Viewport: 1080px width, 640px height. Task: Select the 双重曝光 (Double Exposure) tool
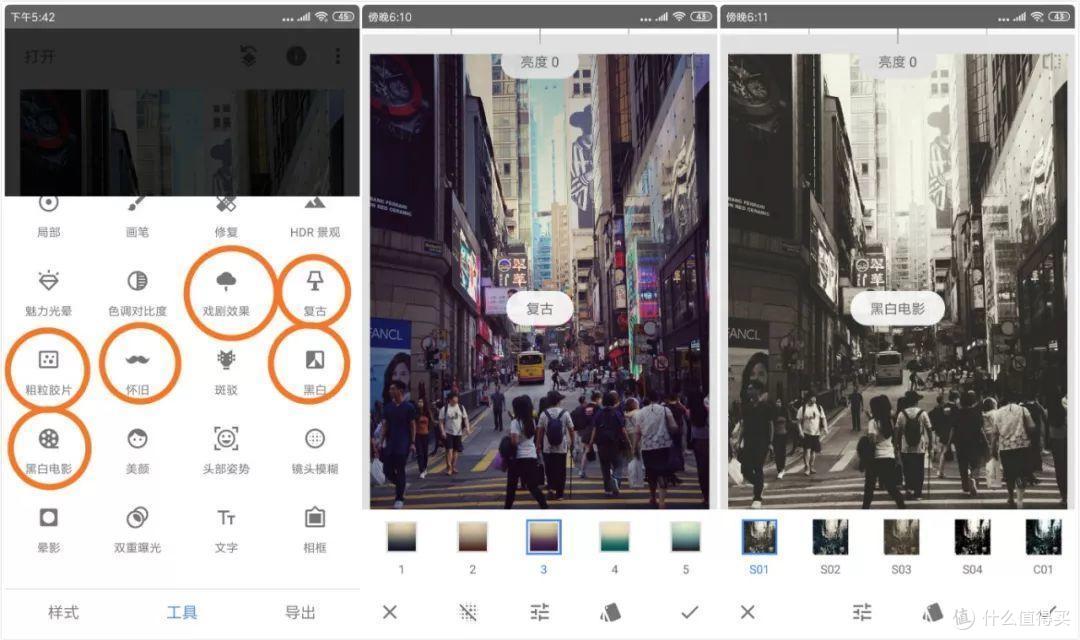click(138, 519)
